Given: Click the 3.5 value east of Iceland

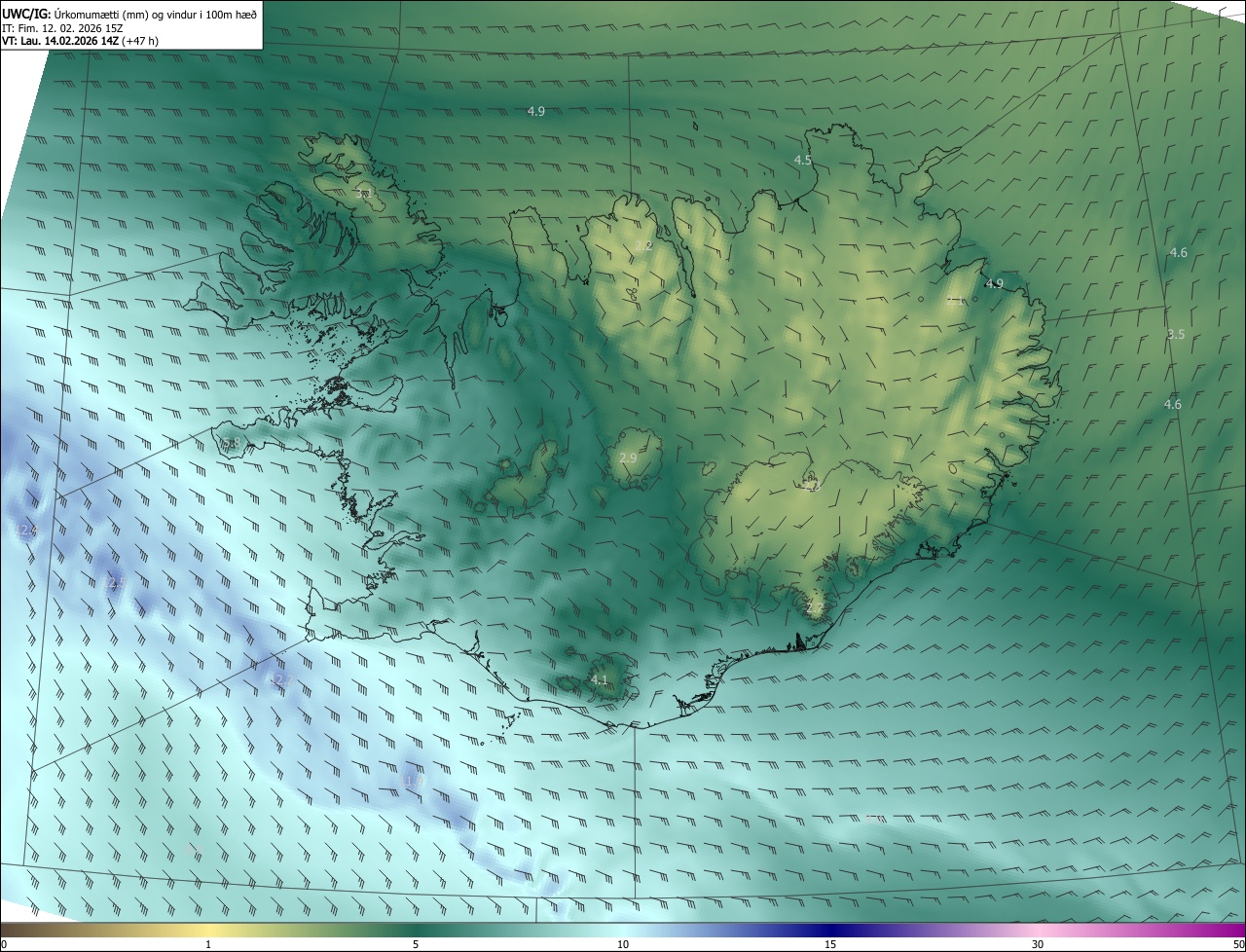Looking at the screenshot, I should (x=1176, y=335).
